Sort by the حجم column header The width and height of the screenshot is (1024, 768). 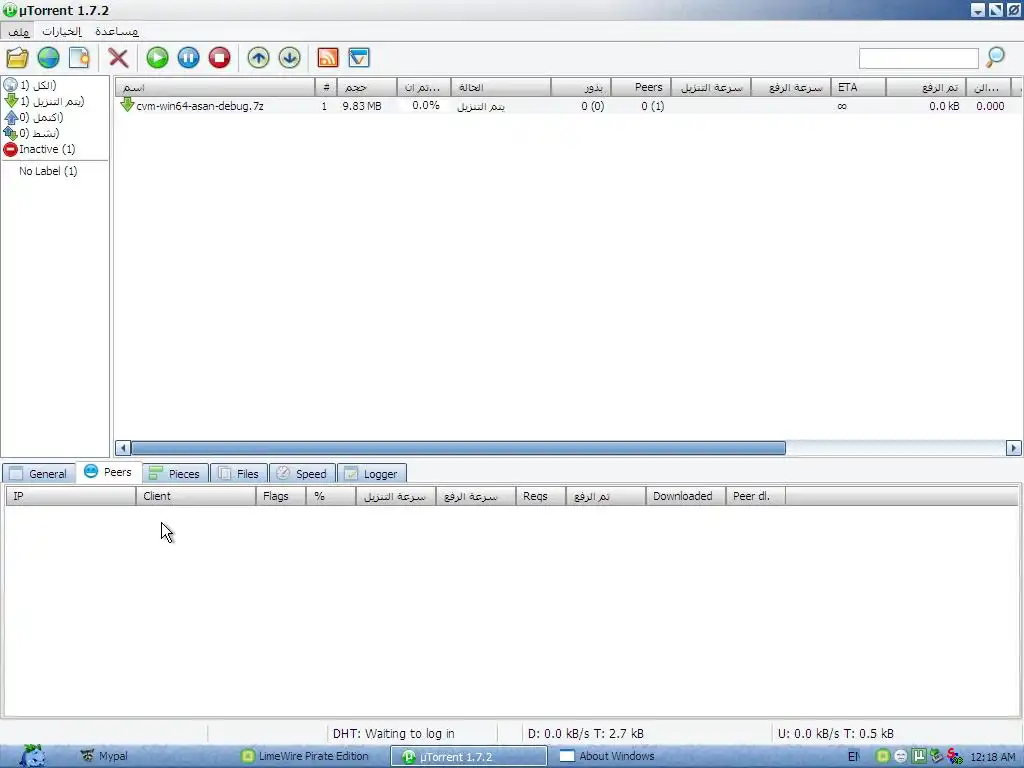(366, 88)
